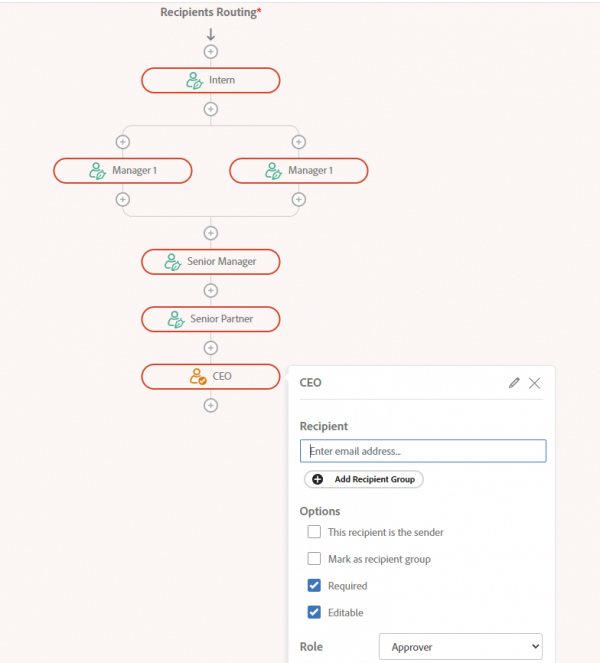Check 'This recipient is the sender'
This screenshot has width=600, height=663.
[x=314, y=531]
